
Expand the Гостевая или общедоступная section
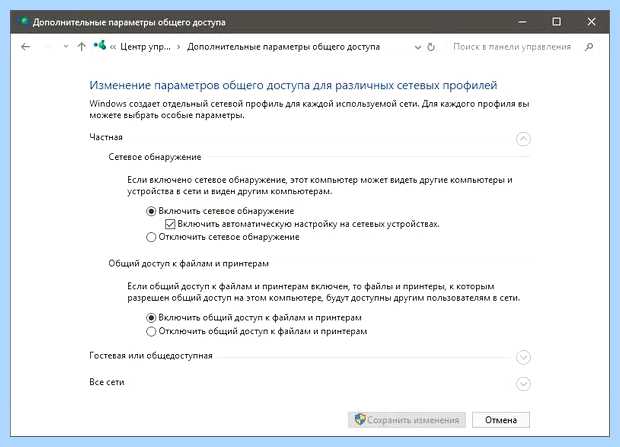(523, 357)
